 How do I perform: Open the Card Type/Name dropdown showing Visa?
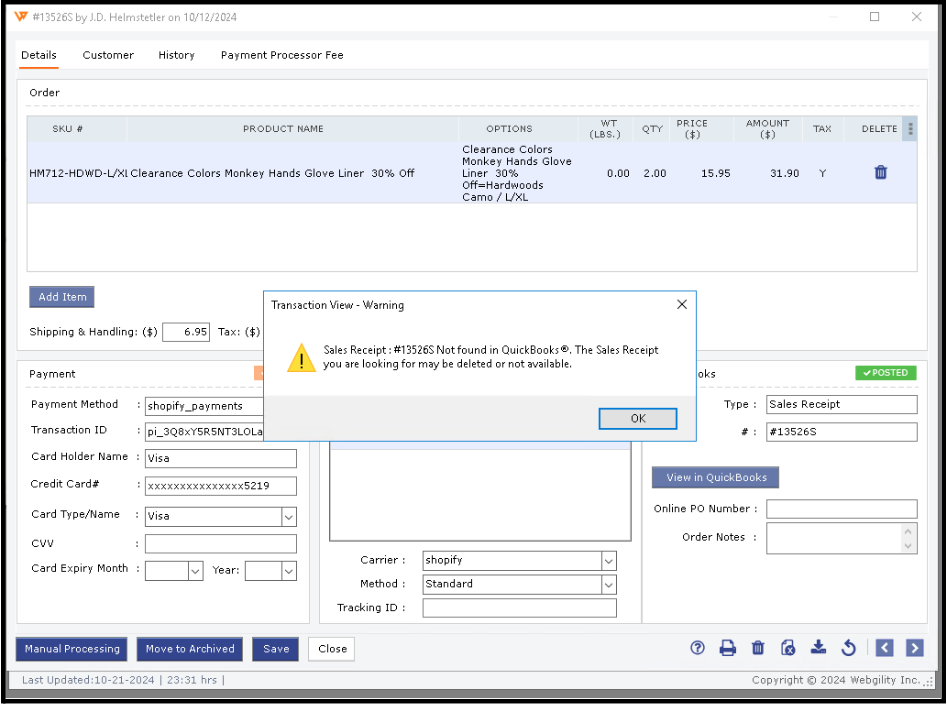[x=289, y=517]
